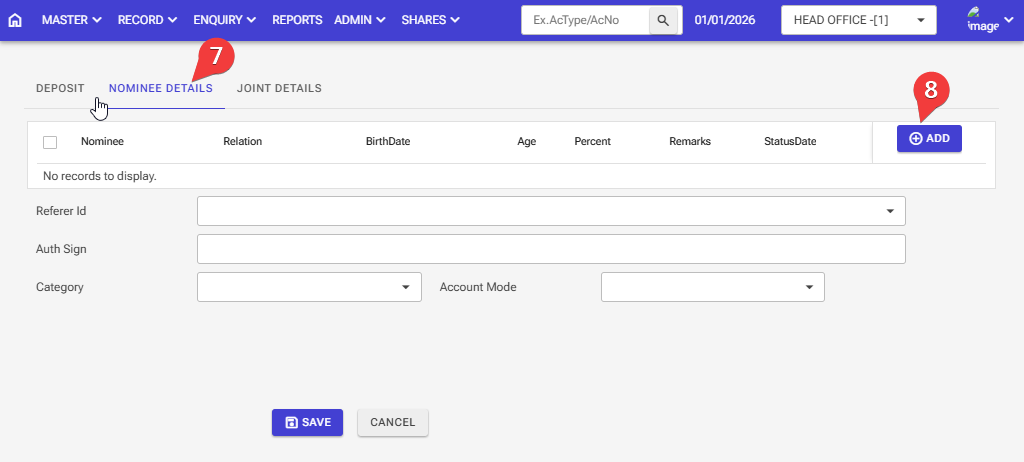This screenshot has width=1024, height=462.
Task: Click the Save button
Action: tap(307, 422)
